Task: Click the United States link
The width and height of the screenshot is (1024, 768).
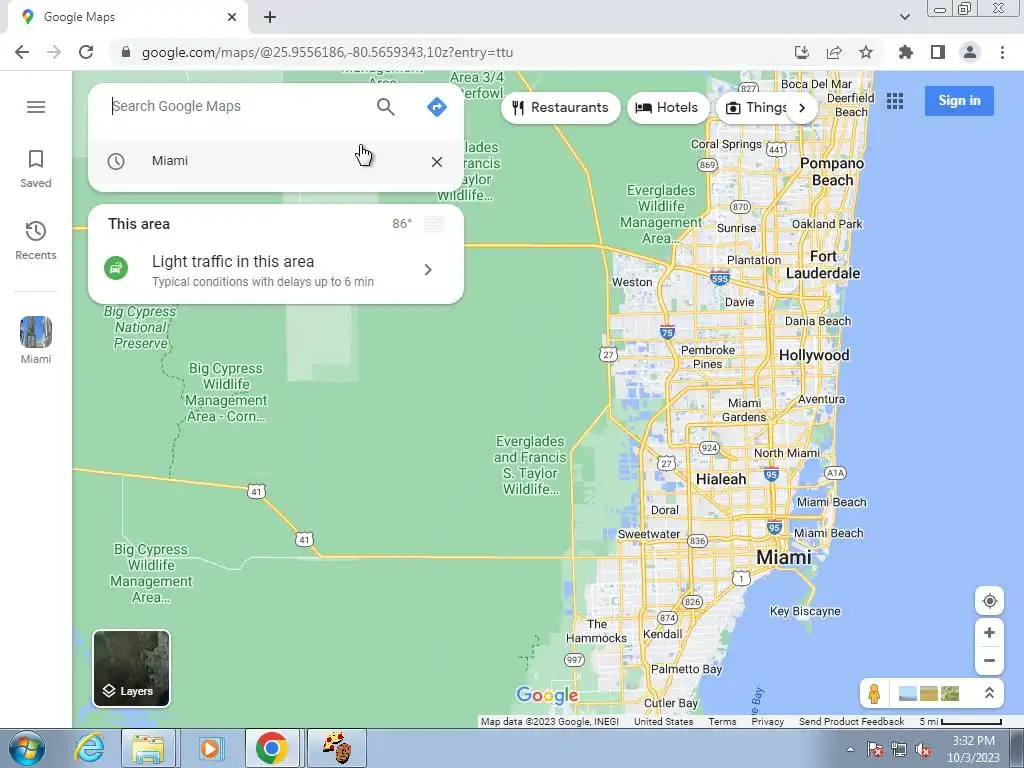Action: pyautogui.click(x=664, y=722)
